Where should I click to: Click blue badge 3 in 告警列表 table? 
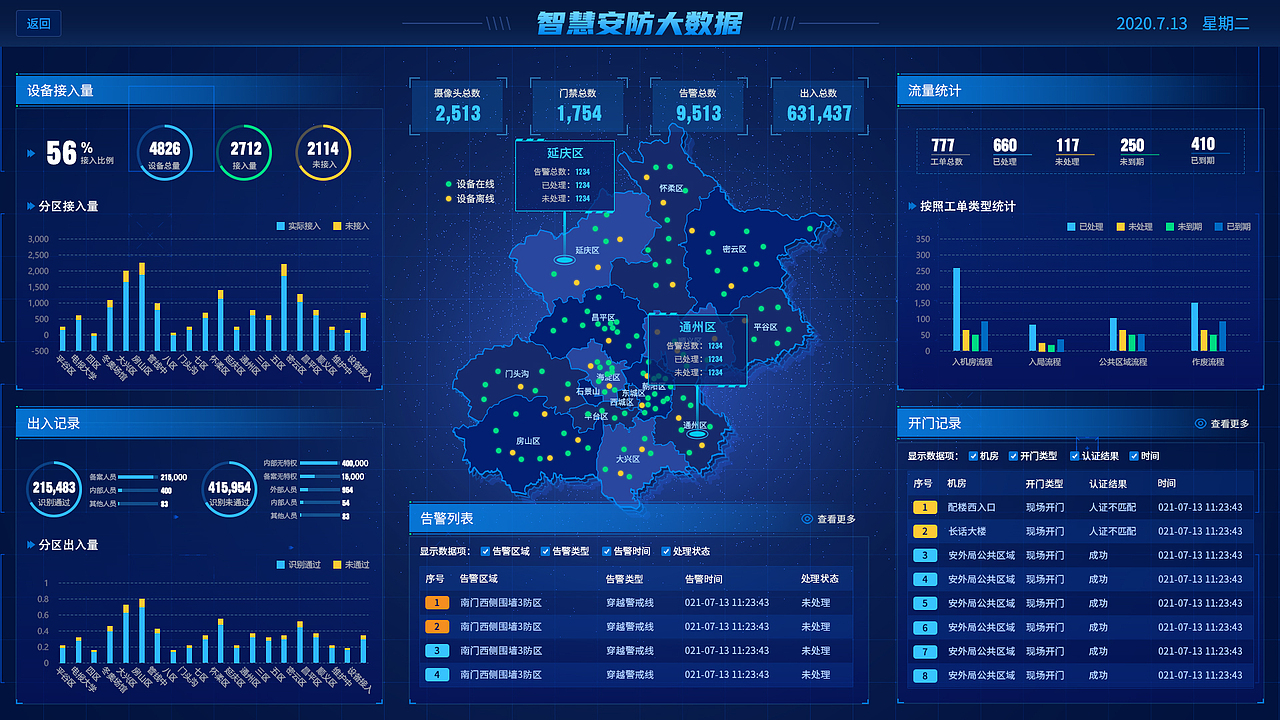pos(437,651)
